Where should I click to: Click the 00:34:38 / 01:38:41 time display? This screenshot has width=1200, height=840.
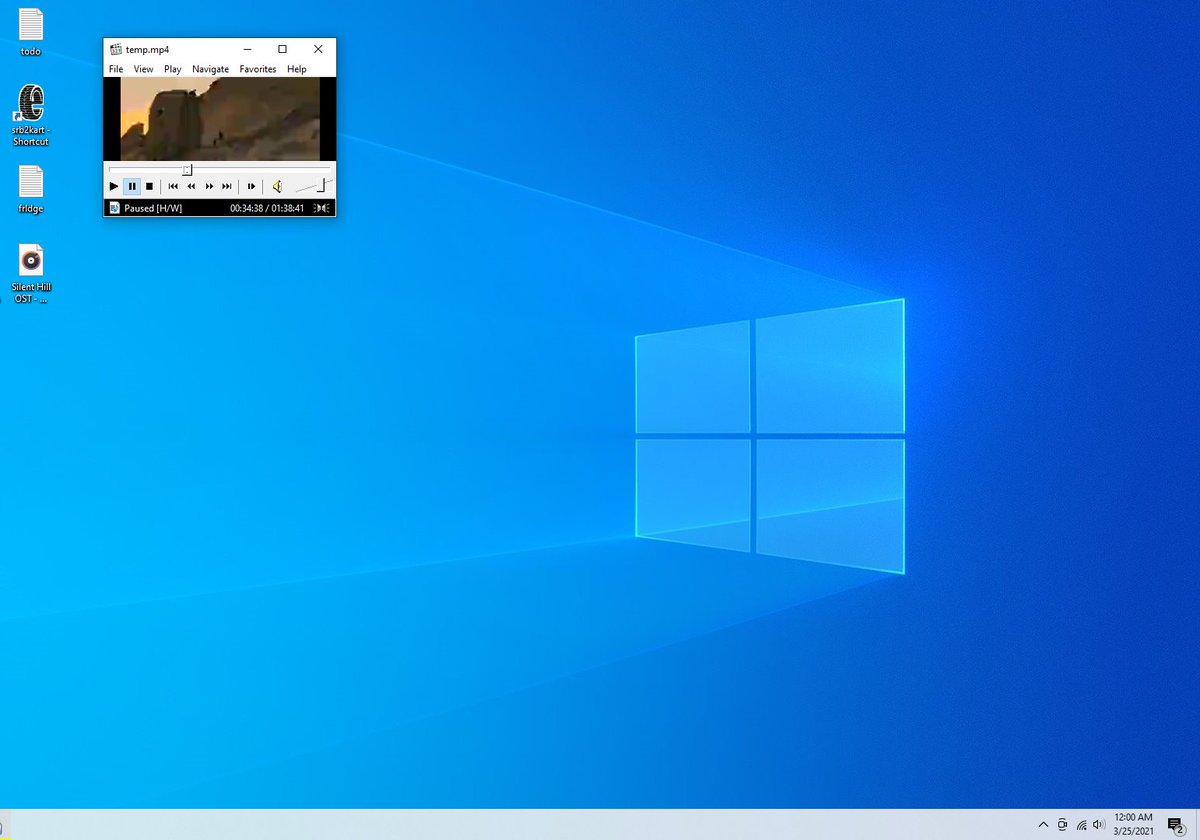[267, 208]
